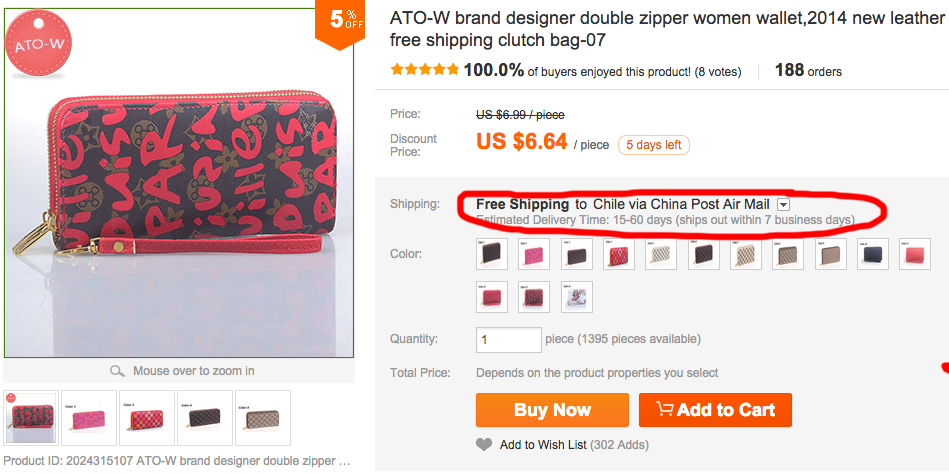Click the 5 days left badge
The width and height of the screenshot is (949, 474).
pos(653,145)
